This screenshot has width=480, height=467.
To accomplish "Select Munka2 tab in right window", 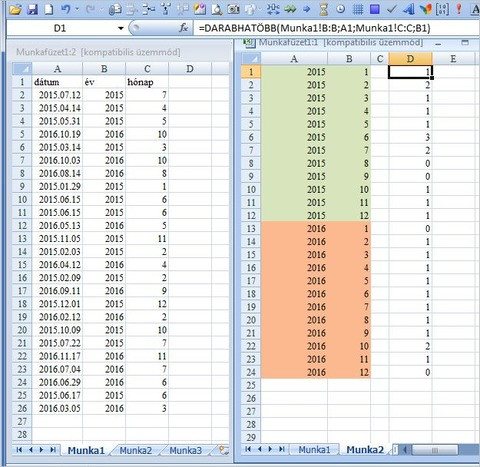I will tap(365, 449).
